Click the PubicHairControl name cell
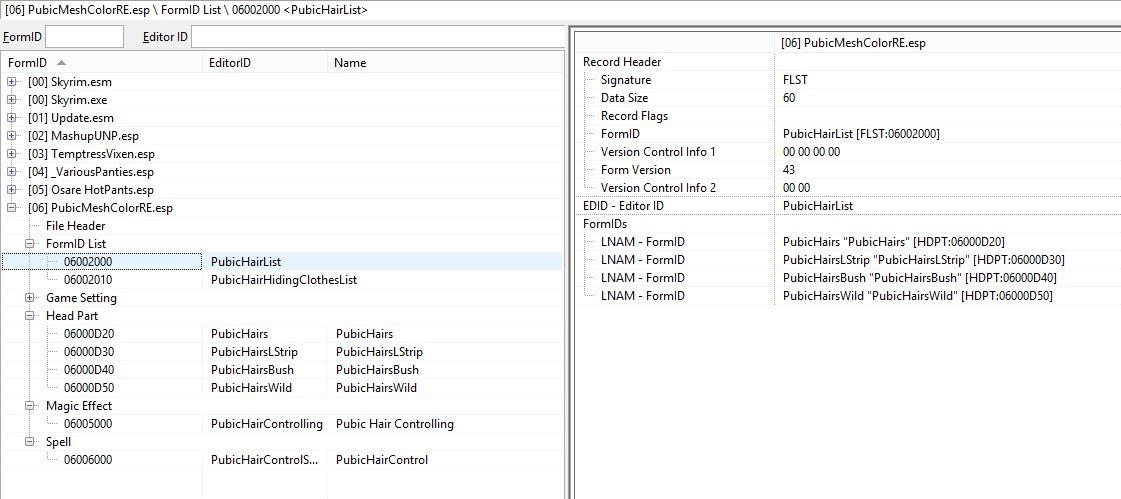 382,460
